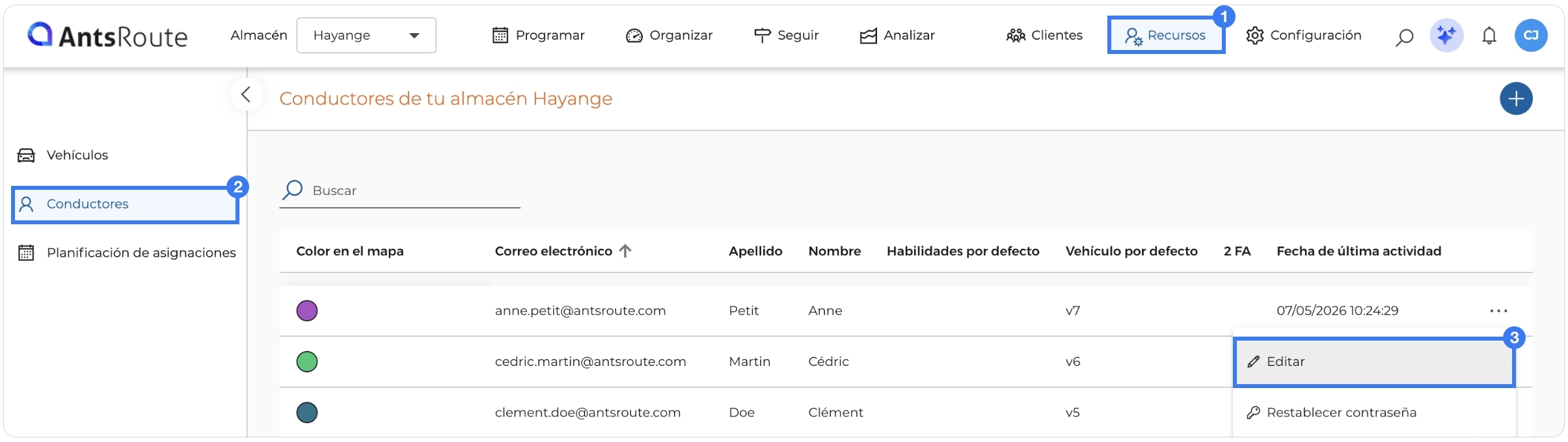Click the green color swatch for Cédric
1568x442 pixels.
pos(307,361)
